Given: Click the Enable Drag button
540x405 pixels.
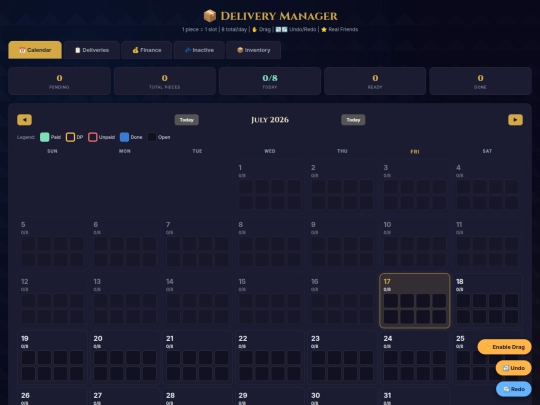Looking at the screenshot, I should pos(505,347).
